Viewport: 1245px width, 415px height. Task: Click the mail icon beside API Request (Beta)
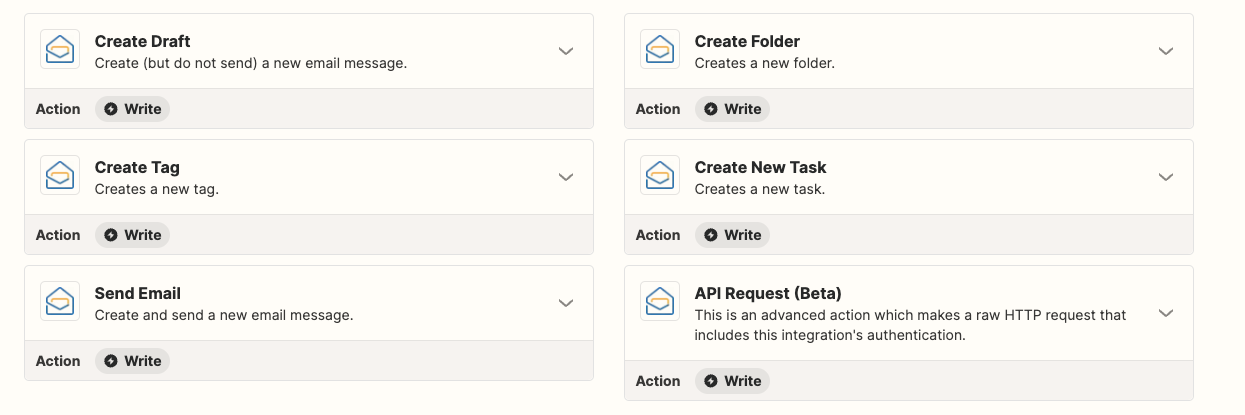coord(660,302)
